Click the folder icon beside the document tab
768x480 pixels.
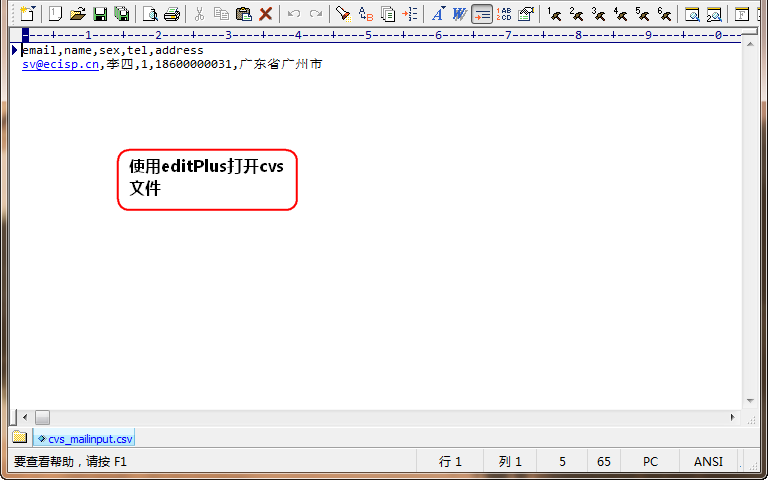pyautogui.click(x=20, y=438)
